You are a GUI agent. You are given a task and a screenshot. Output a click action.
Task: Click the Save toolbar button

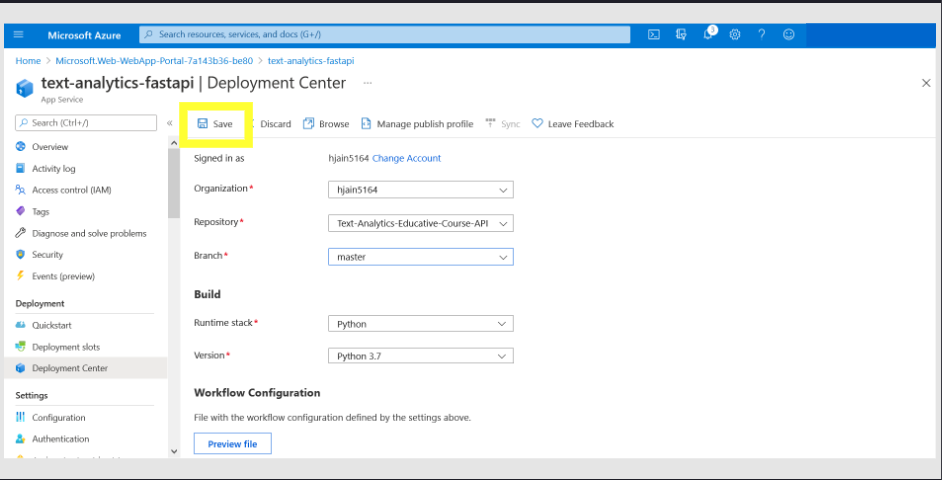point(215,124)
